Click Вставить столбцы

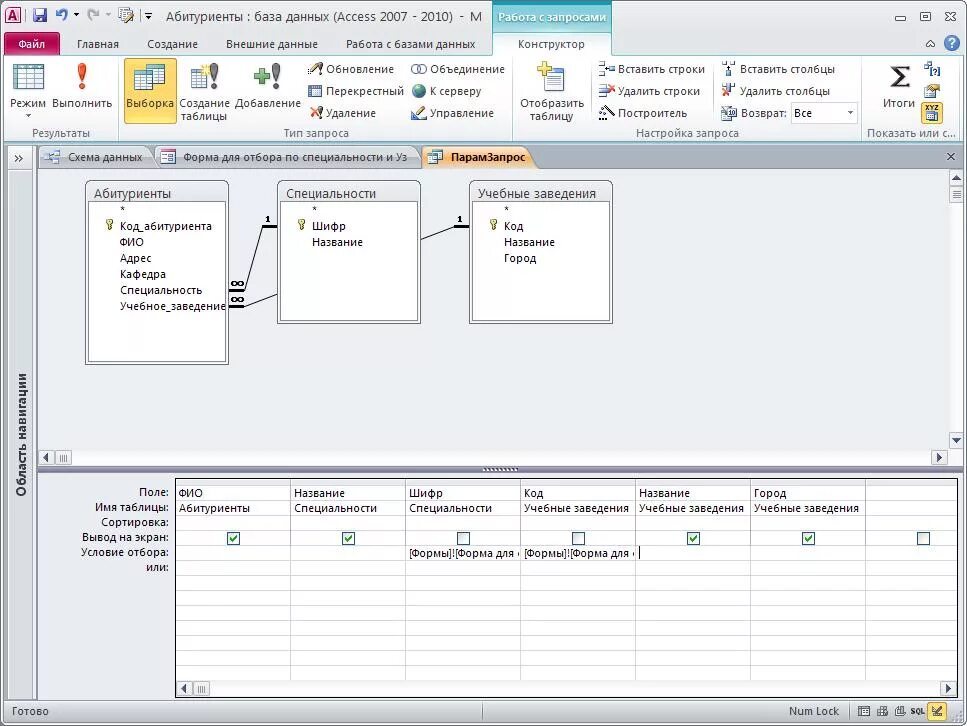pos(778,69)
